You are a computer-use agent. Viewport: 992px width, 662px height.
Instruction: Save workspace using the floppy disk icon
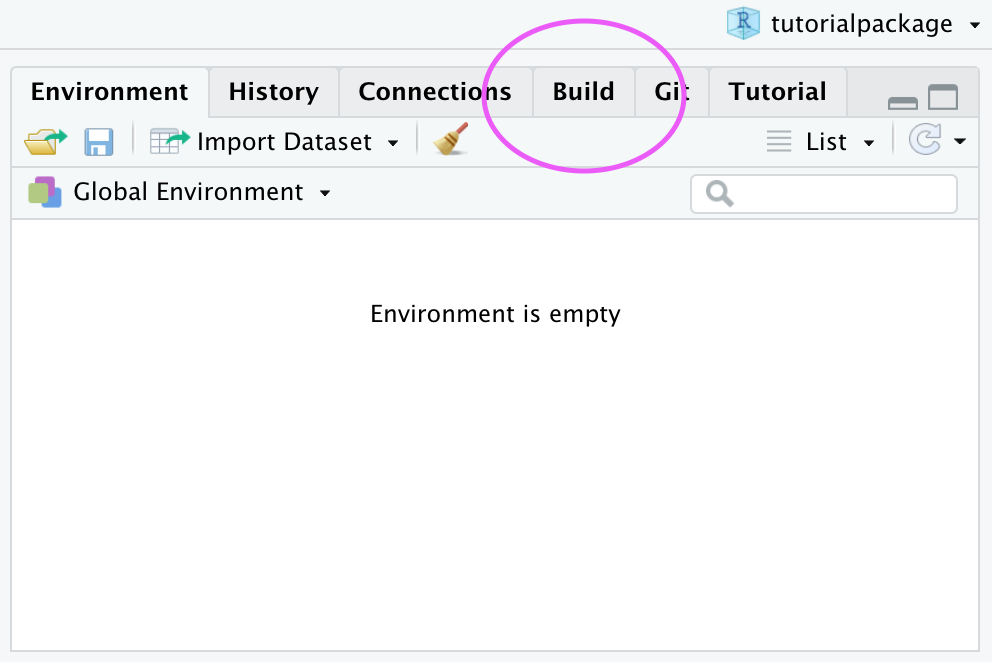click(98, 142)
